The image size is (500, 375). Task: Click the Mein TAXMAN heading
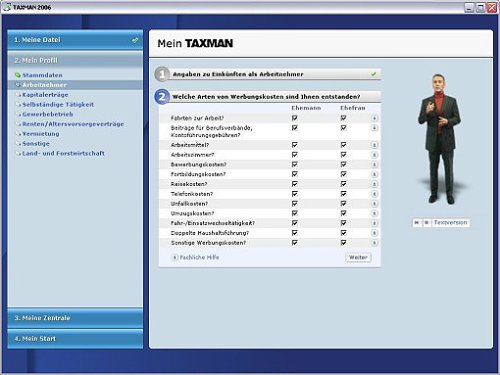(195, 43)
